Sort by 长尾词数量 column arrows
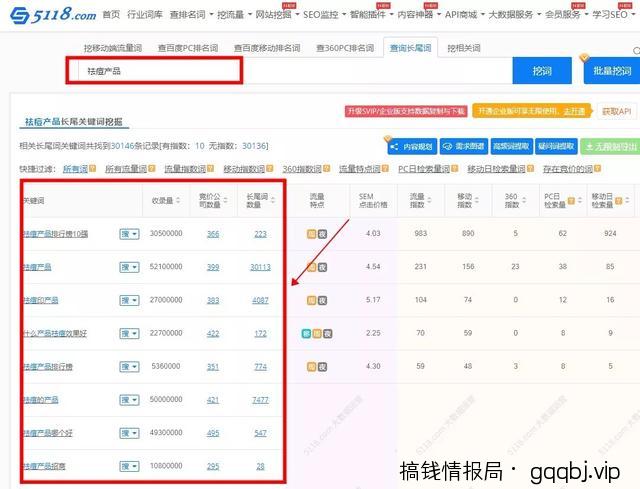Viewport: 640px width, 489px height. pyautogui.click(x=273, y=200)
